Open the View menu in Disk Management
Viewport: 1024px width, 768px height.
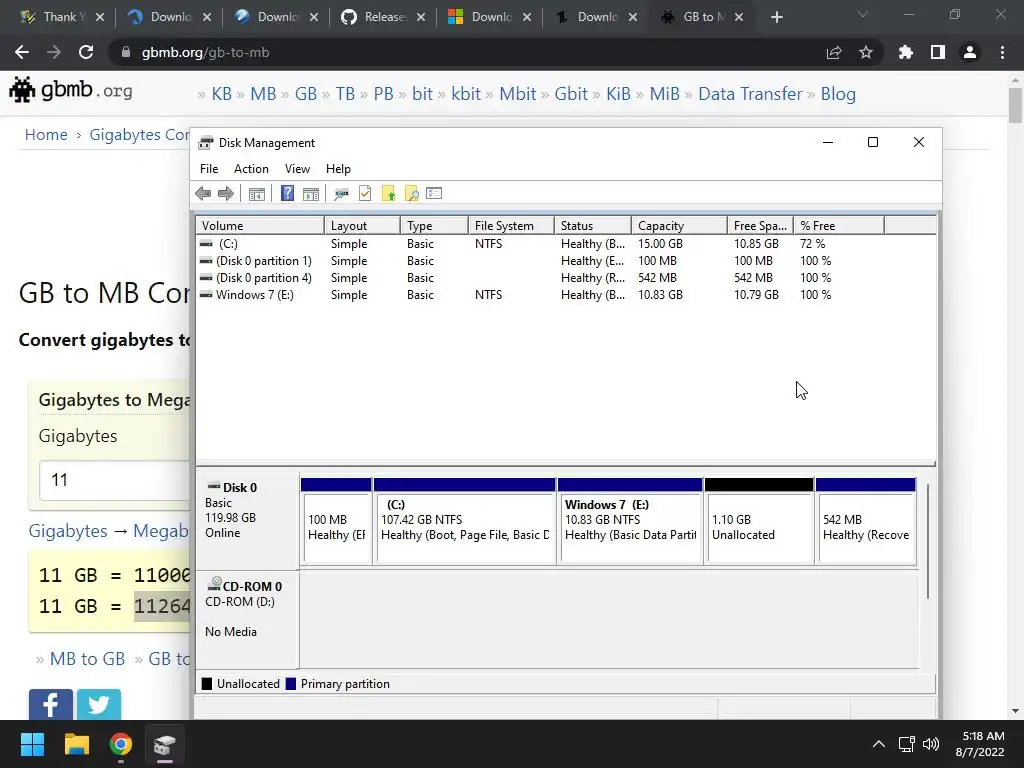click(297, 168)
